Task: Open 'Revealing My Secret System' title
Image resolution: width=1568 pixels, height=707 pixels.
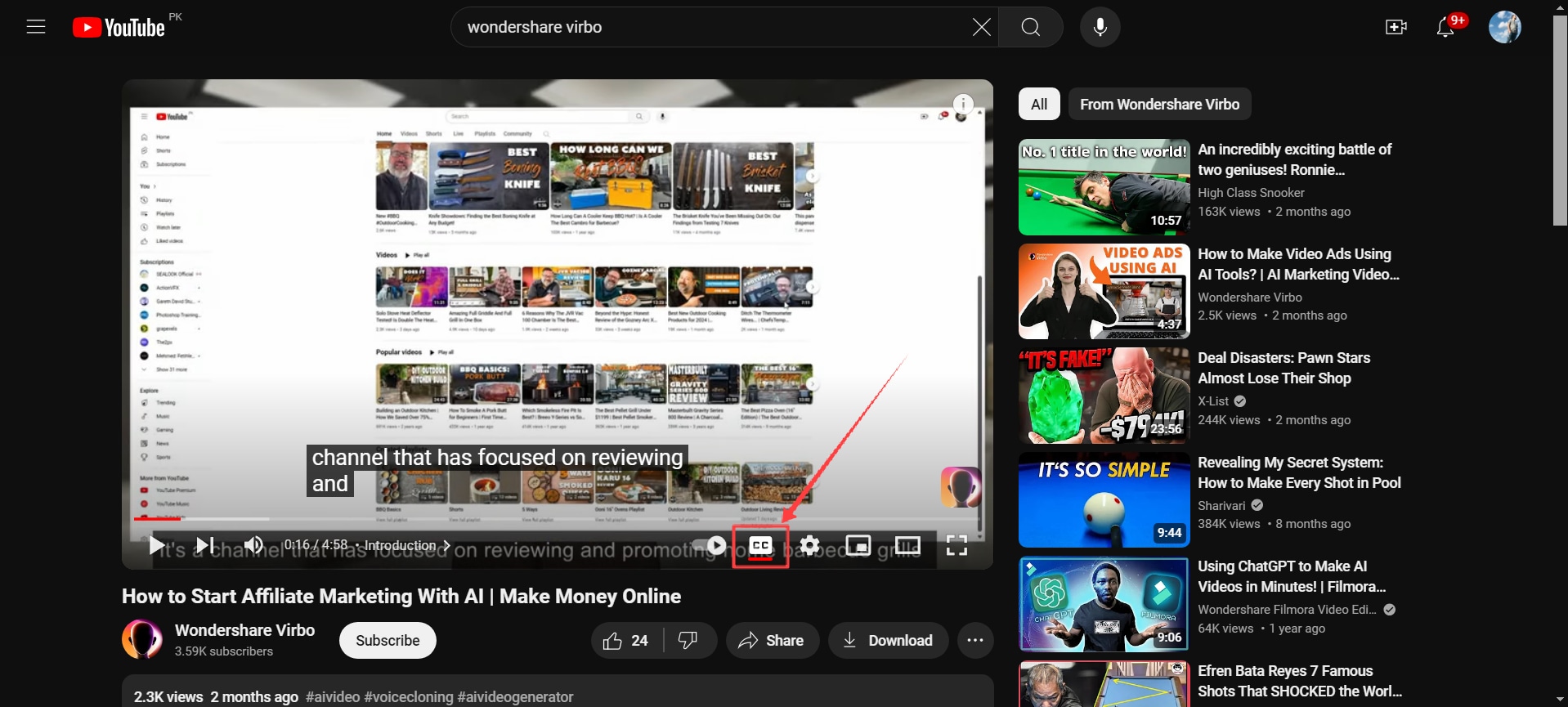Action: click(x=1299, y=472)
